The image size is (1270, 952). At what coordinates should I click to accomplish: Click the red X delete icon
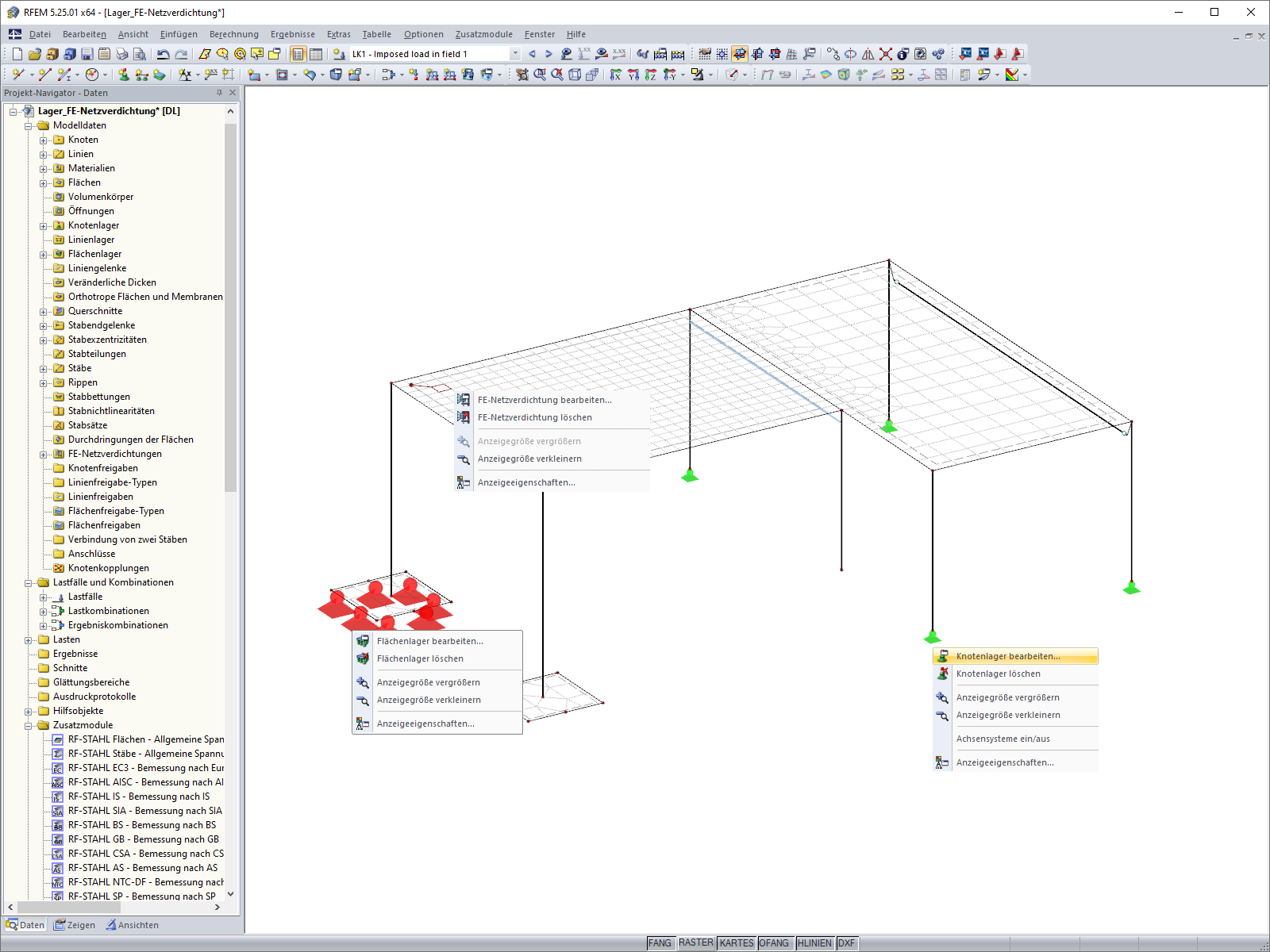click(x=885, y=54)
